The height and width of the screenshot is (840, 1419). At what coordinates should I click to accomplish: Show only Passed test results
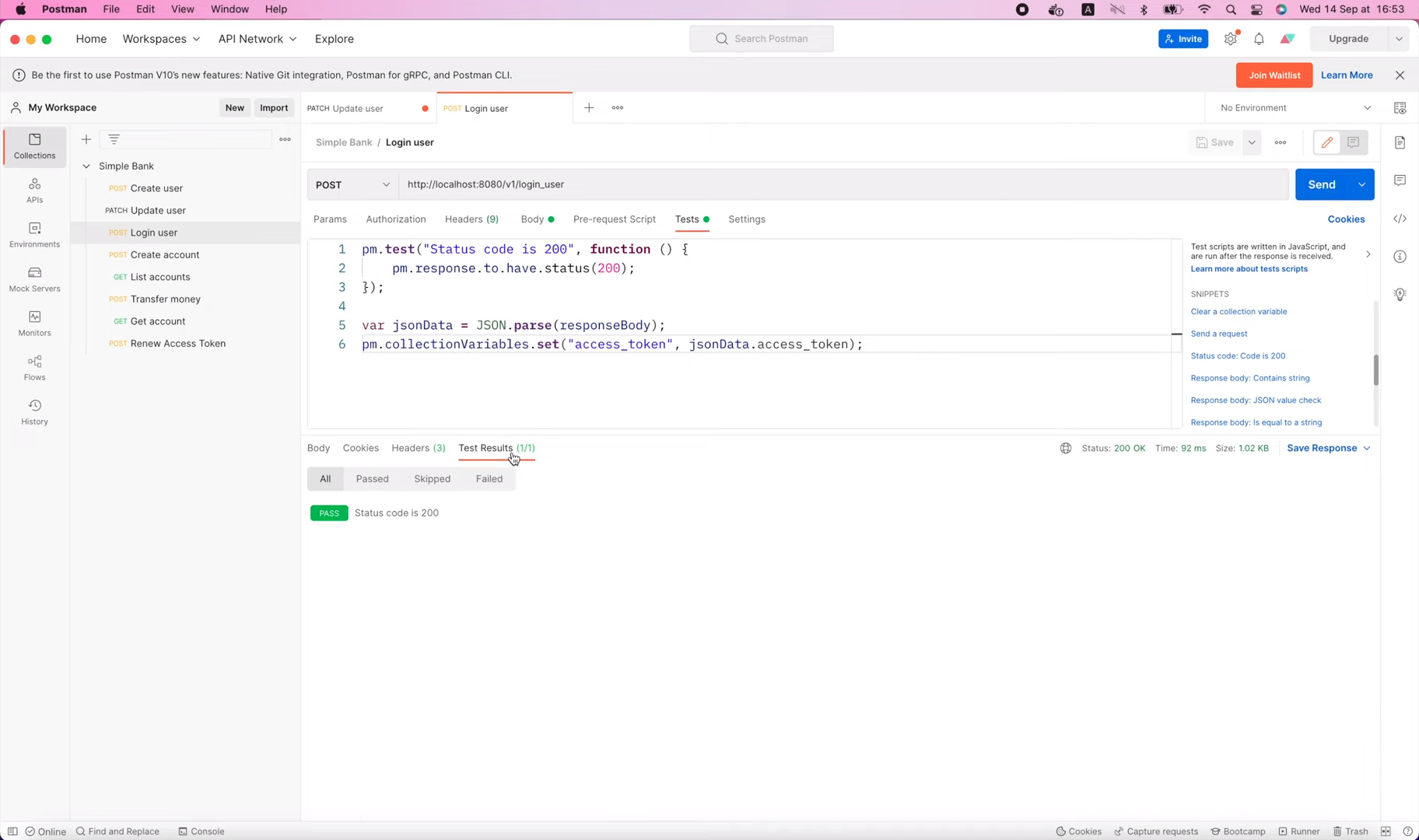click(372, 479)
